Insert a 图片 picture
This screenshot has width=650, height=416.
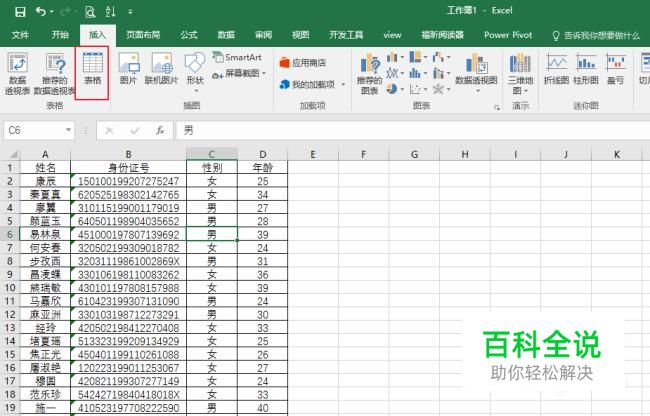point(129,69)
